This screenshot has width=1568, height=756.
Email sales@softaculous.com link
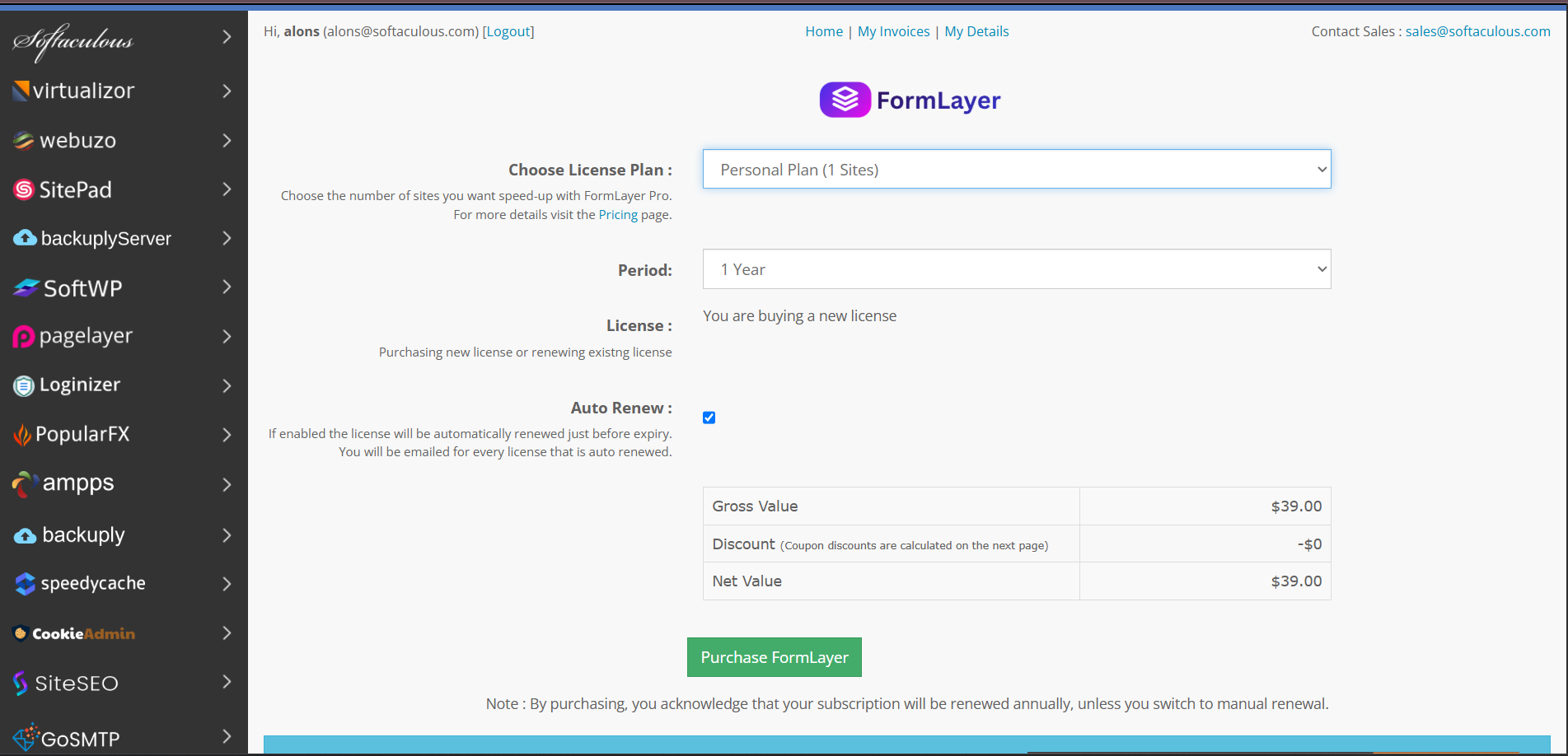coord(1477,31)
